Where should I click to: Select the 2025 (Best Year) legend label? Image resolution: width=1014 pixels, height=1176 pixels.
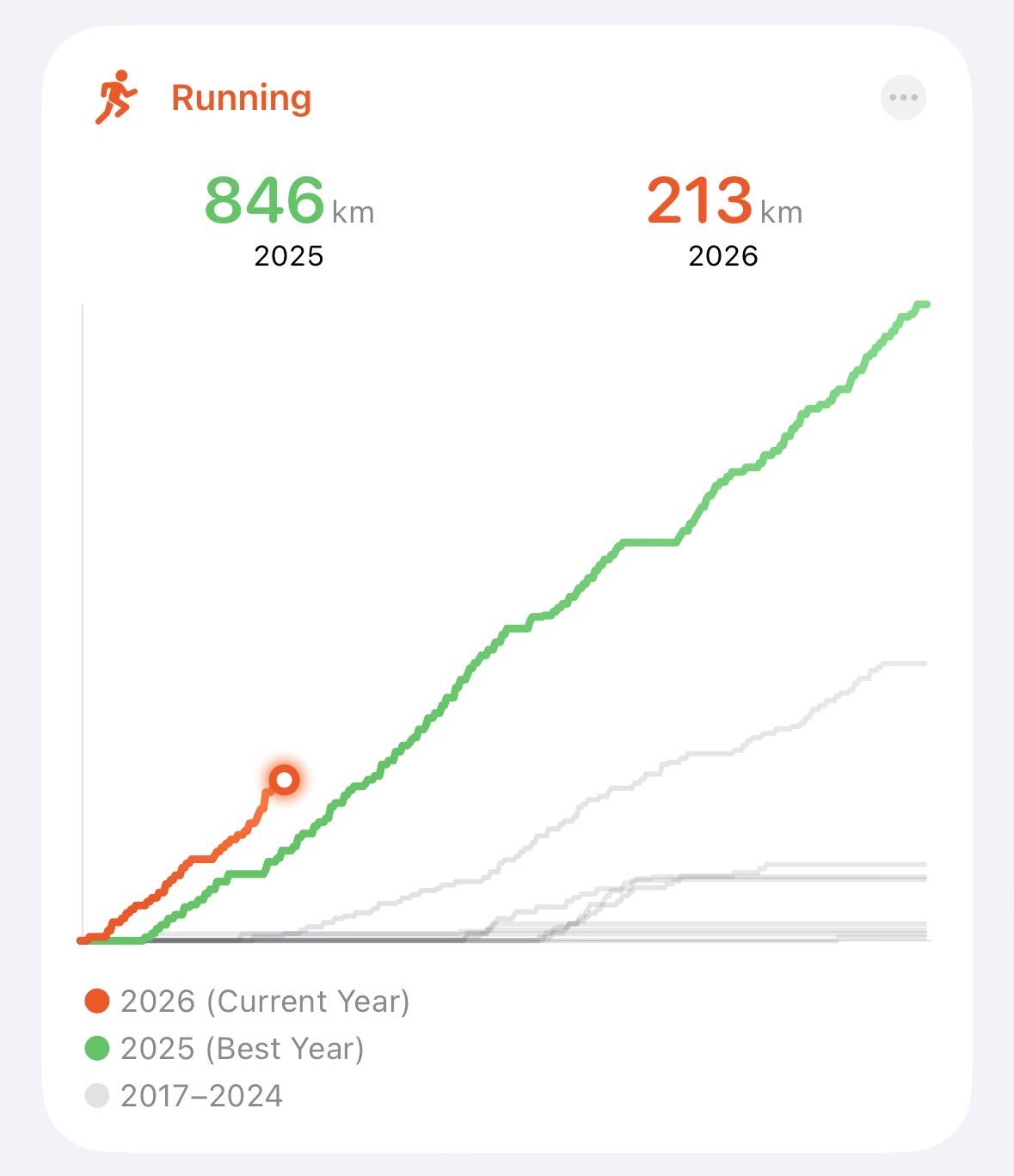(243, 1049)
